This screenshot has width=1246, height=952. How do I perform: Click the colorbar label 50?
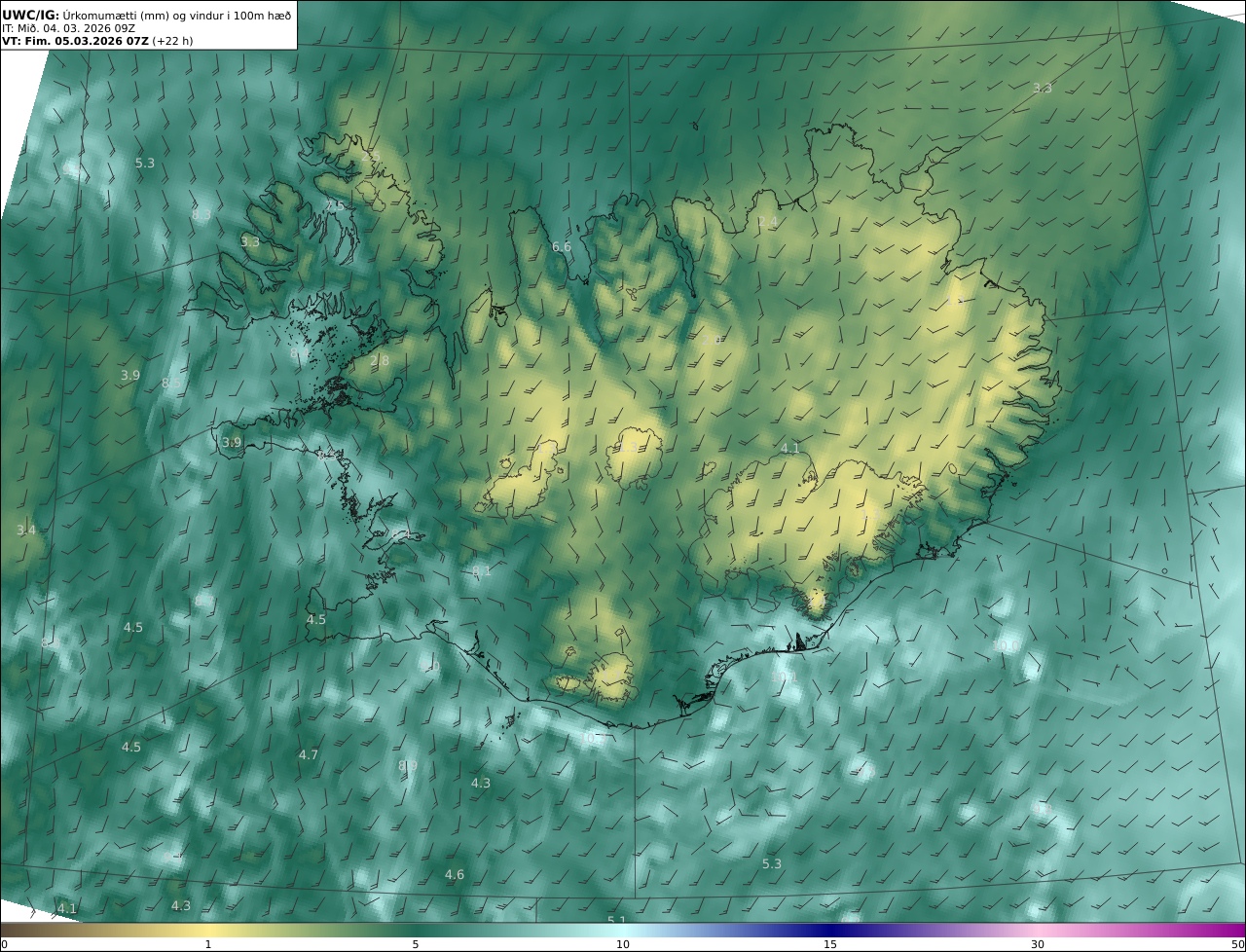[x=1238, y=944]
